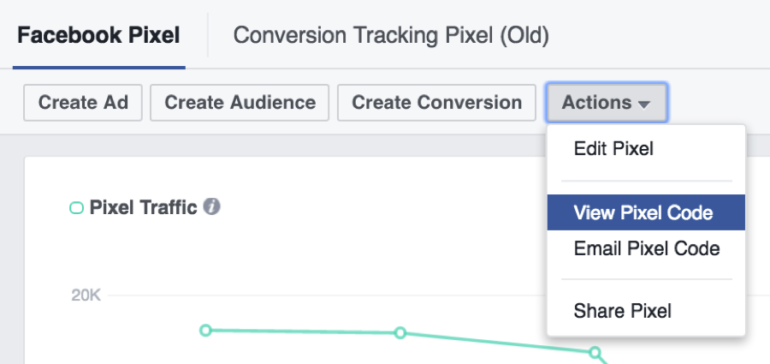This screenshot has width=770, height=364.
Task: Click the Pixel Traffic info icon
Action: coord(212,207)
